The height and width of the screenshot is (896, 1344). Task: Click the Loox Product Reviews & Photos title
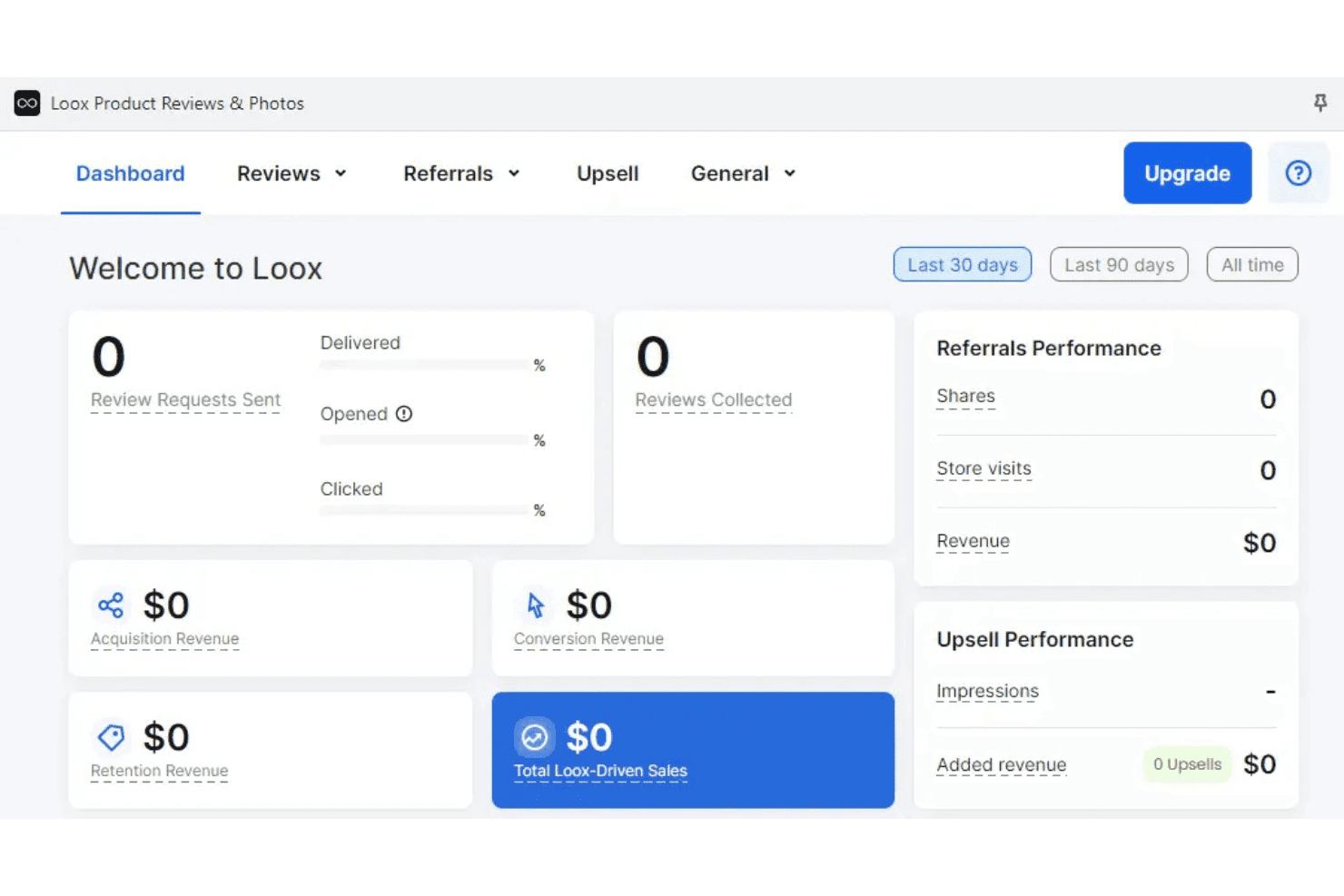click(177, 103)
